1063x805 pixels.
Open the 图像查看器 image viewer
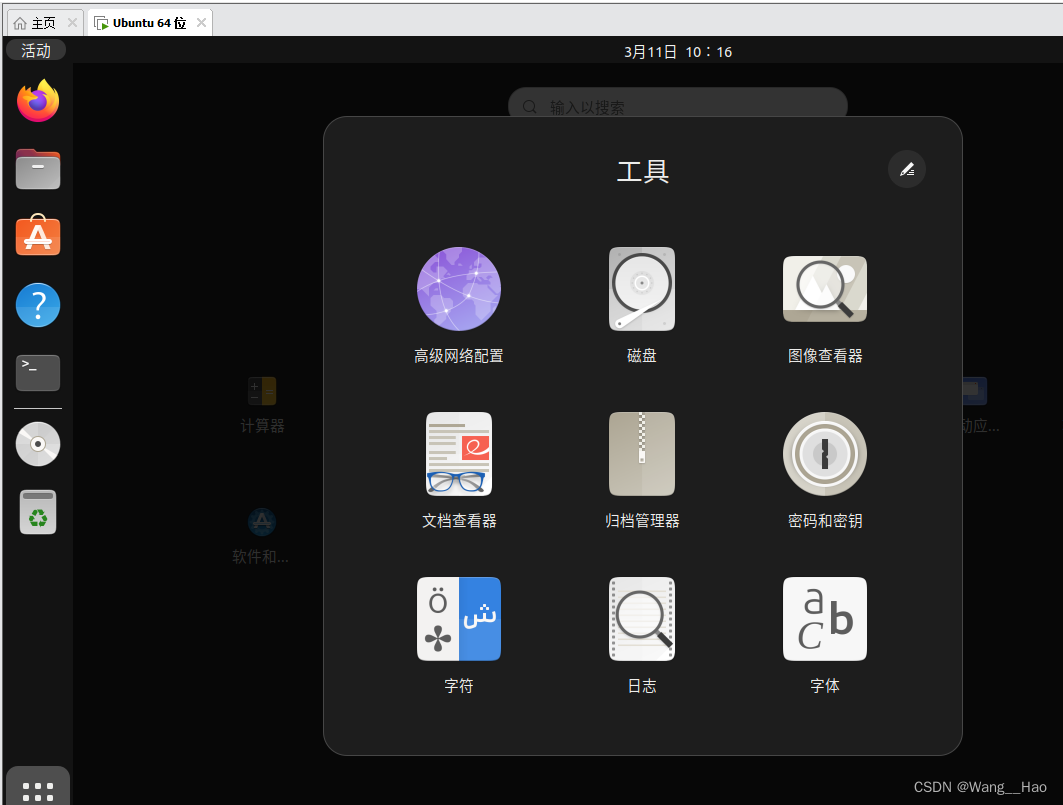824,289
